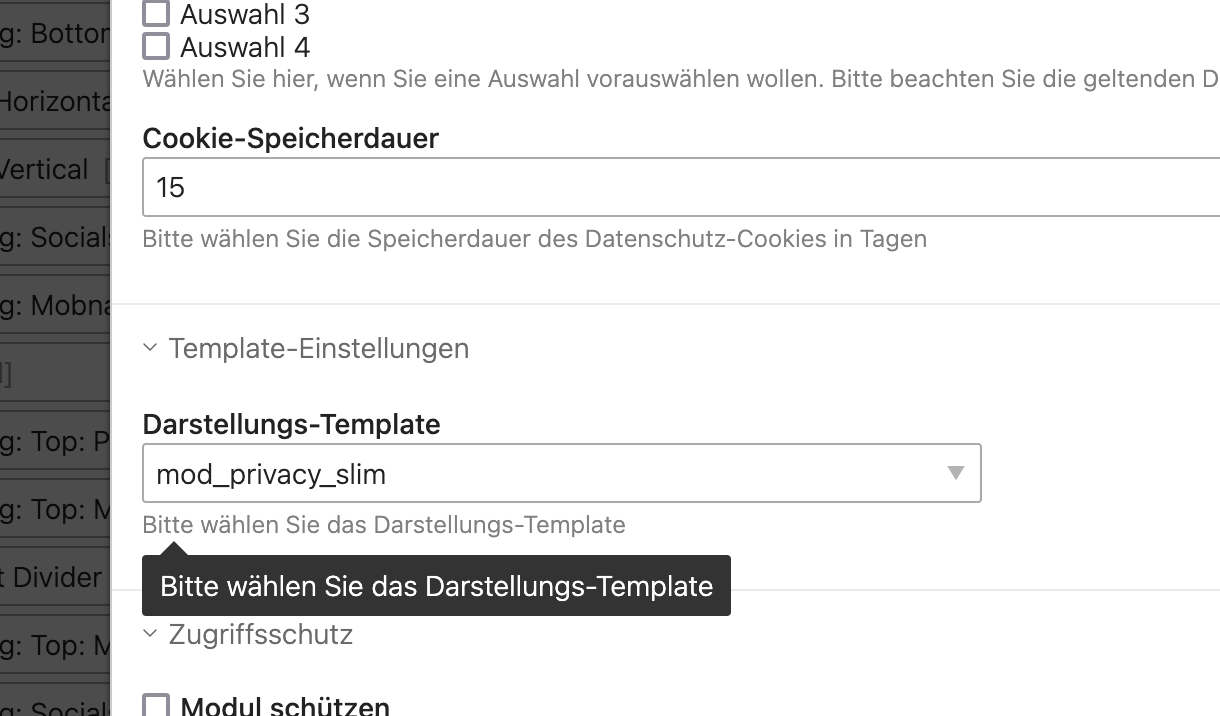
Task: Tick the Auswahl 4 checkbox
Action: (x=156, y=47)
